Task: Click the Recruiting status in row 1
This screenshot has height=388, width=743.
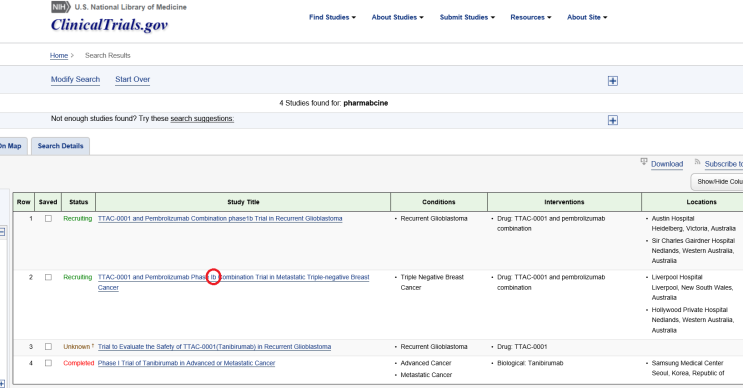Action: 78,218
